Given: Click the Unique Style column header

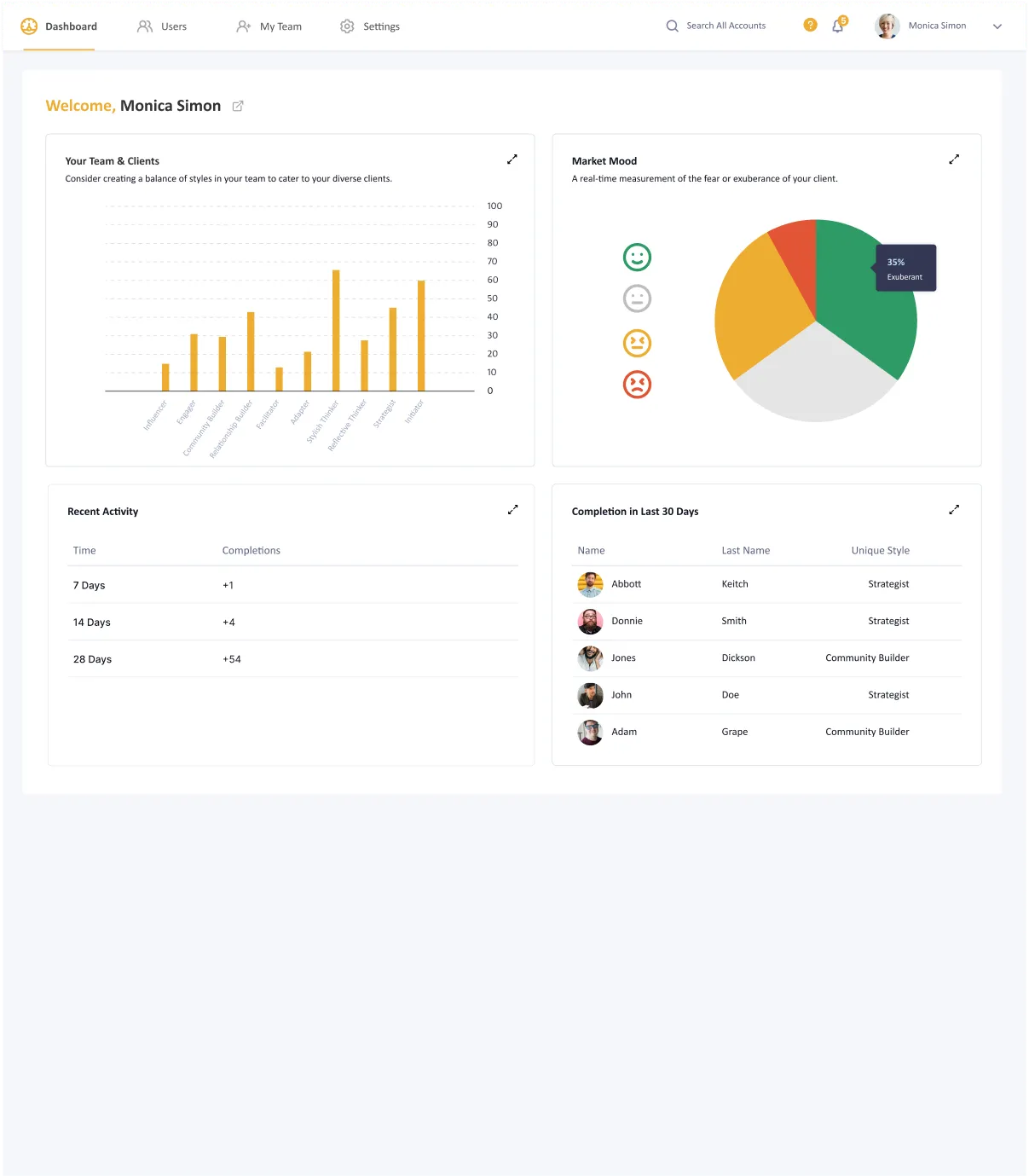Looking at the screenshot, I should pos(880,550).
